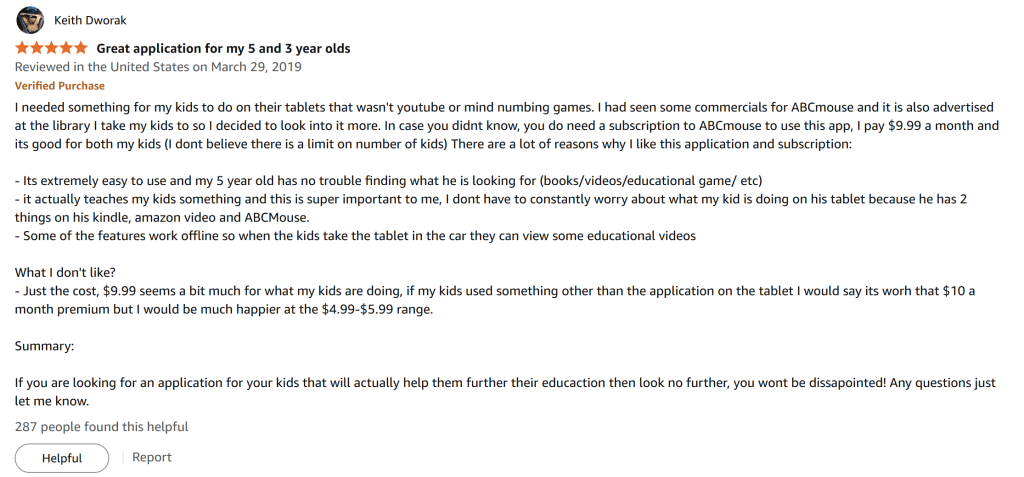Click the 'Summary:' heading text
Image resolution: width=1024 pixels, height=477 pixels.
tap(45, 347)
